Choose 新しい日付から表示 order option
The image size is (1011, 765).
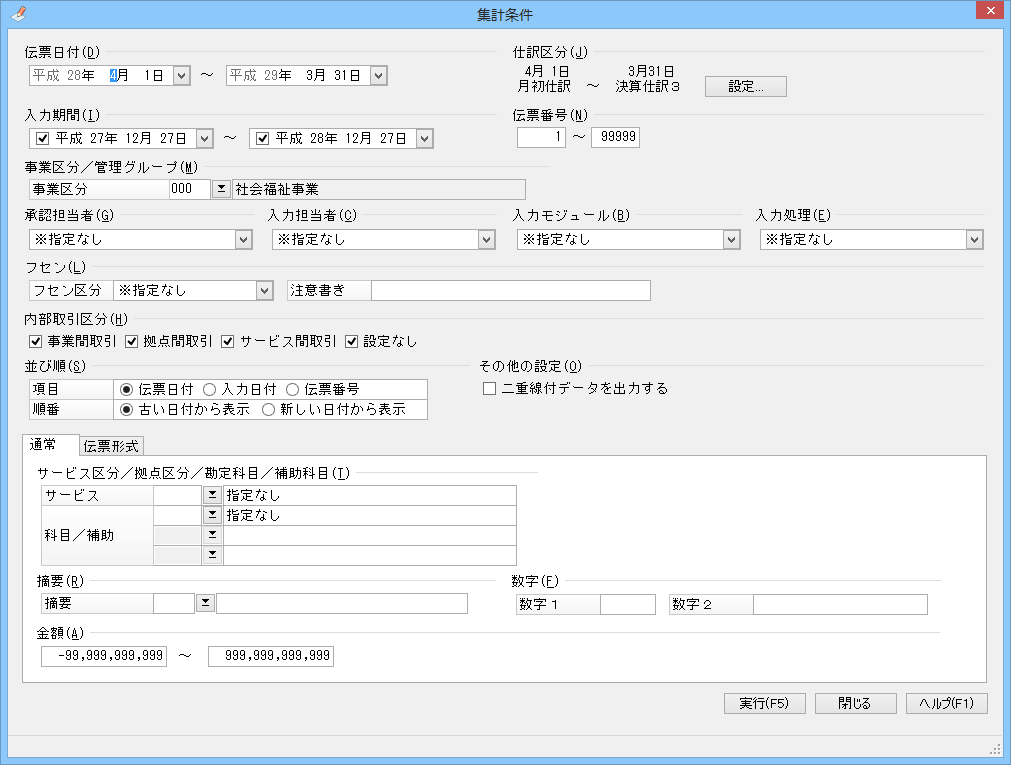[269, 409]
